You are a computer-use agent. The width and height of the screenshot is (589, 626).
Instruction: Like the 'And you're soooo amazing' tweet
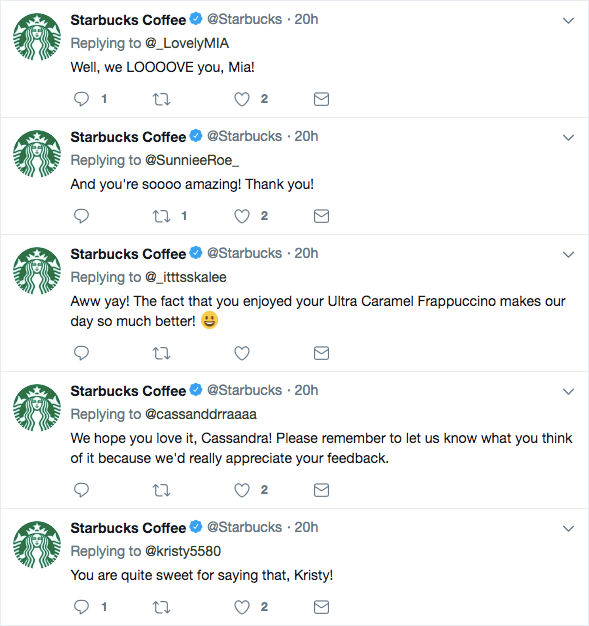click(x=242, y=216)
